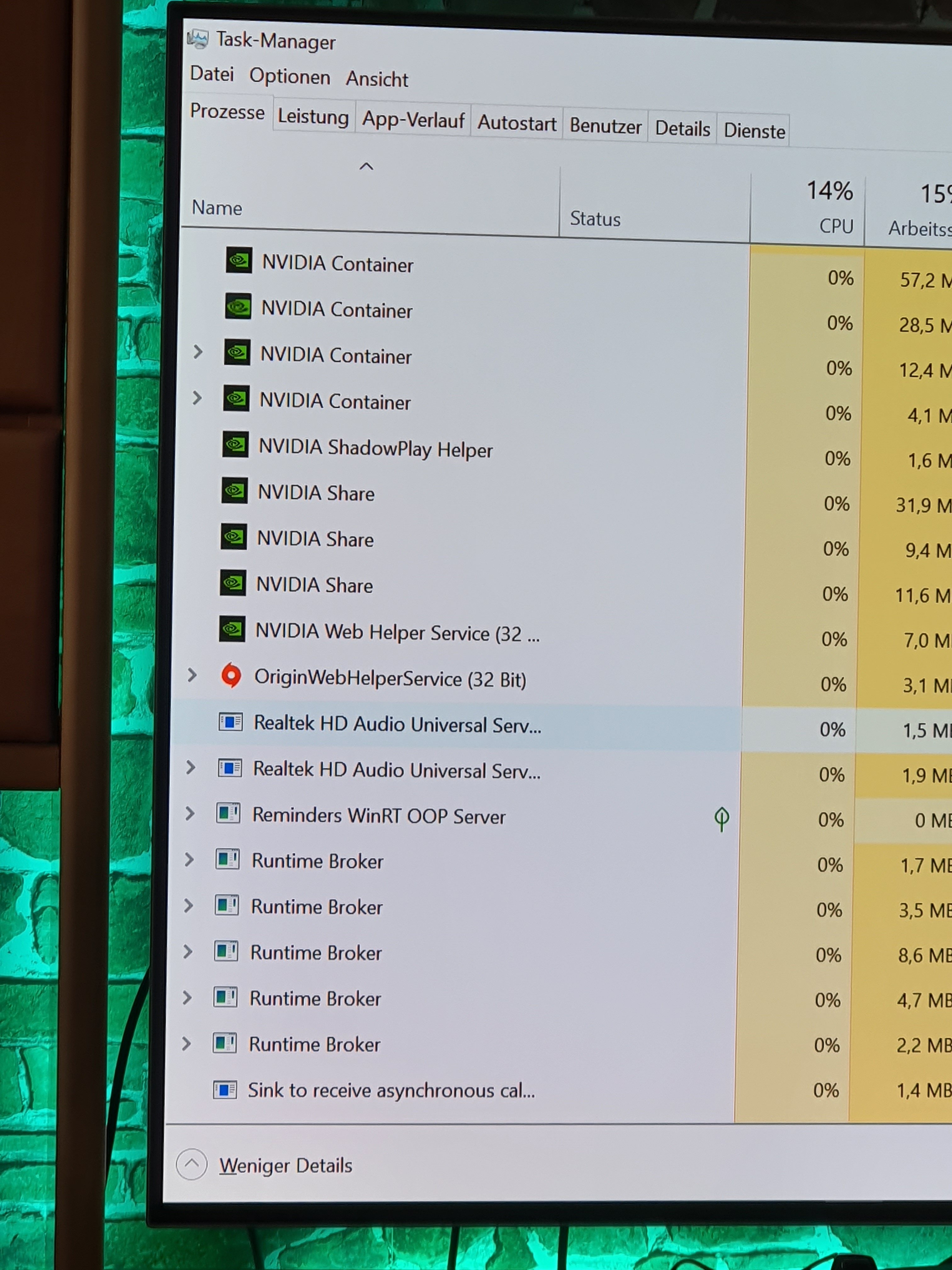Screen dimensions: 952x1270
Task: Expand the Reminders WinRT OOP Server entry
Action: coord(190,813)
